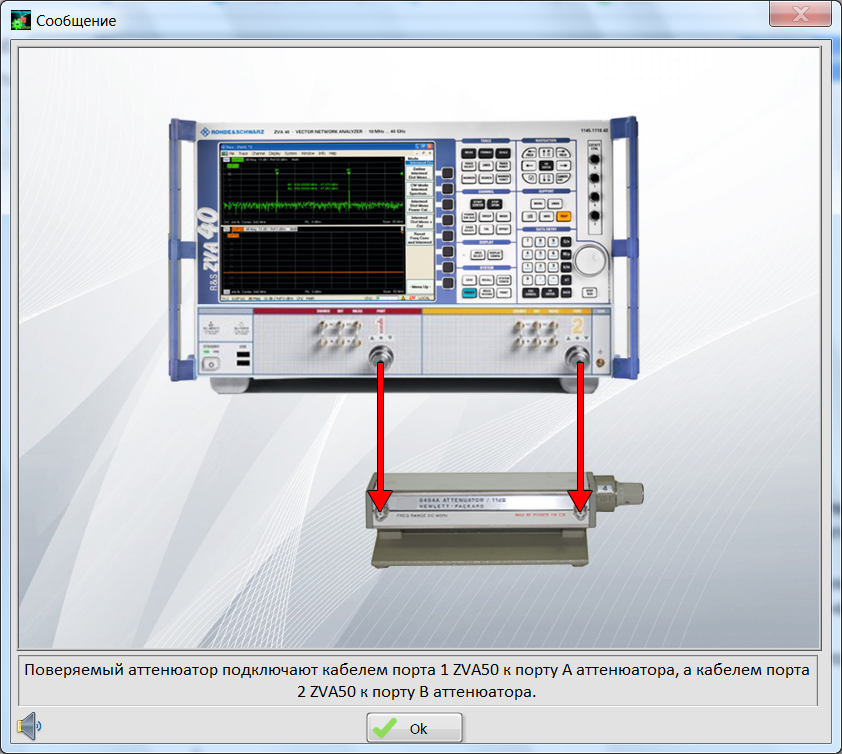The image size is (842, 754).
Task: Click the speaker sound icon
Action: click(28, 727)
